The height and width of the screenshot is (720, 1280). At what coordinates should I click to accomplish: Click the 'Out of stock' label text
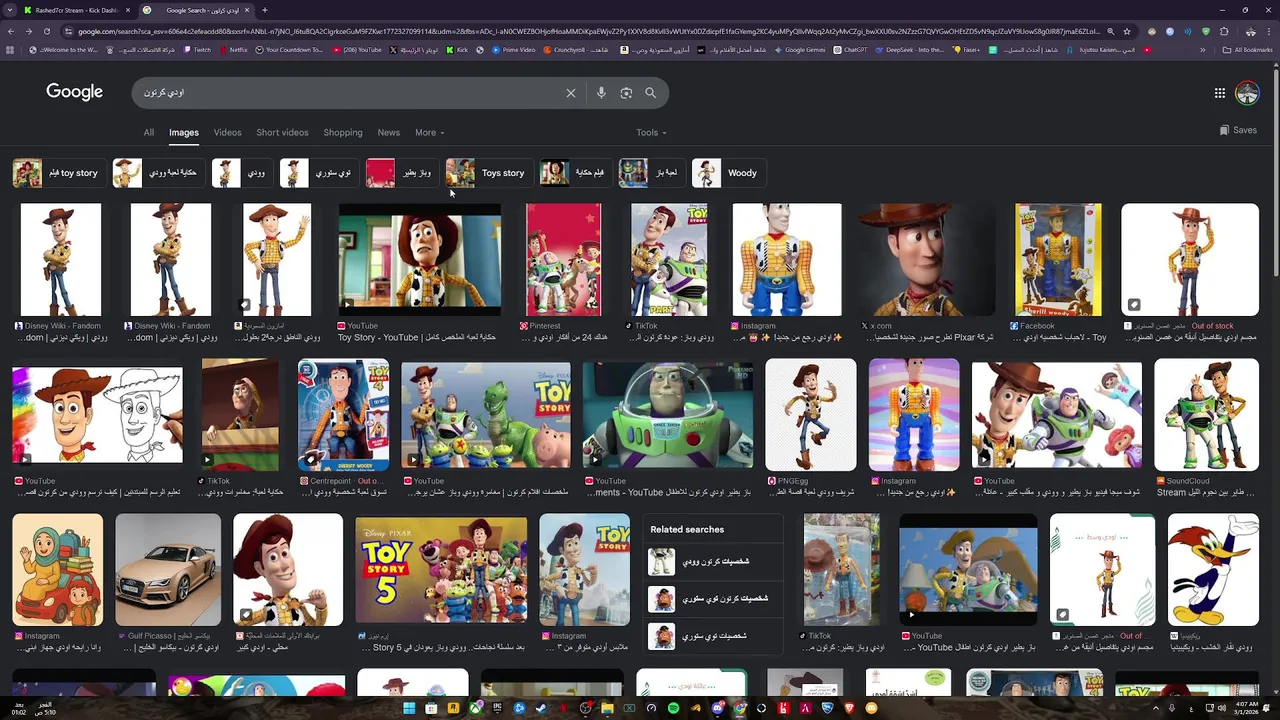pos(1212,326)
